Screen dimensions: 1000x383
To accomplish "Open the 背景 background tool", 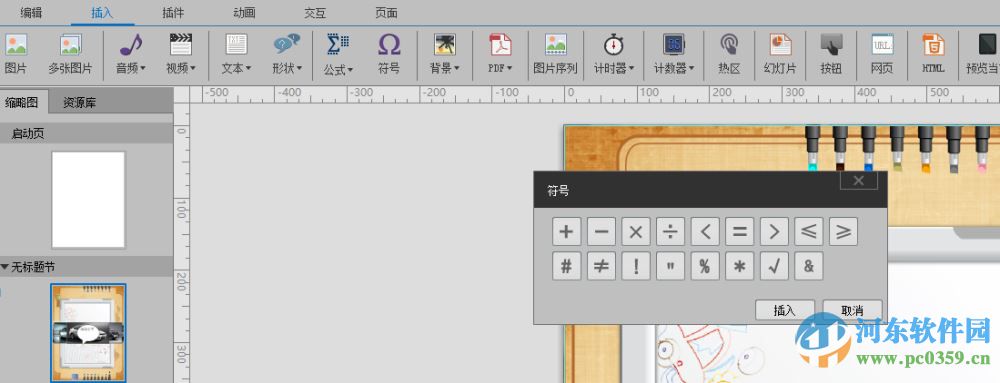I will coord(445,54).
